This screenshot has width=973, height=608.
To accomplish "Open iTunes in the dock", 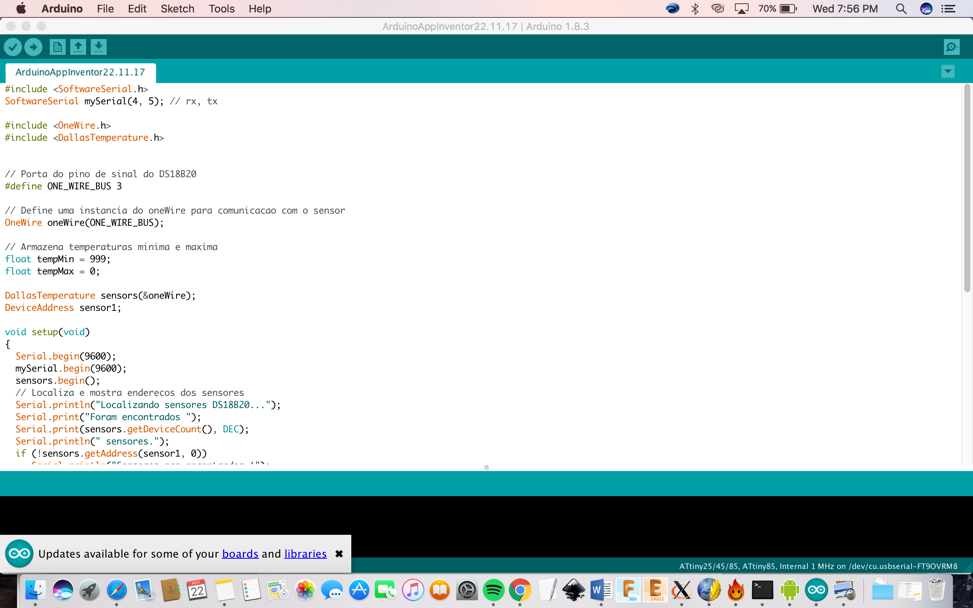I will point(413,589).
